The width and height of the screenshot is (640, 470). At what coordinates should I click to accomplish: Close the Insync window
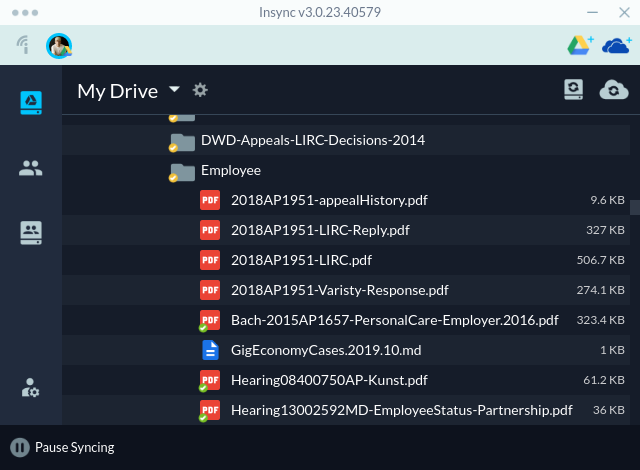click(x=624, y=13)
